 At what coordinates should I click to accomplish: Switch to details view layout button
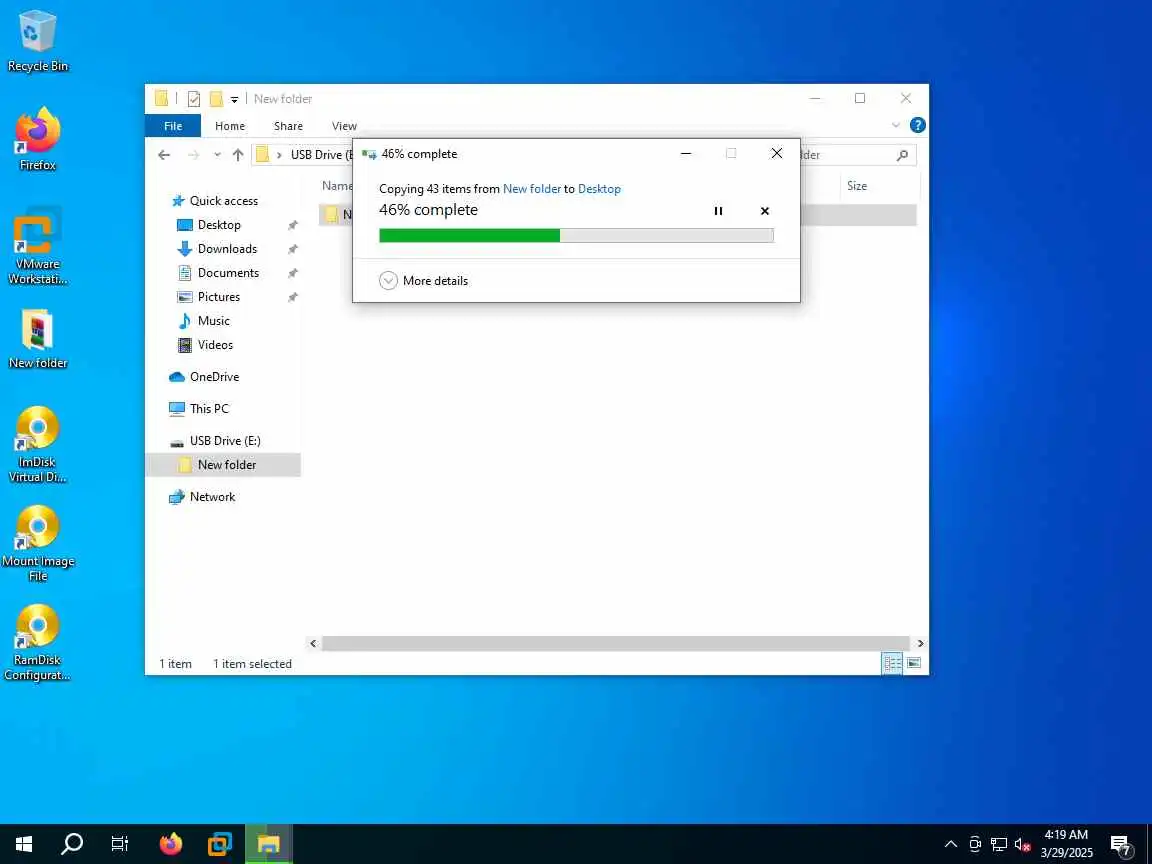(x=892, y=663)
